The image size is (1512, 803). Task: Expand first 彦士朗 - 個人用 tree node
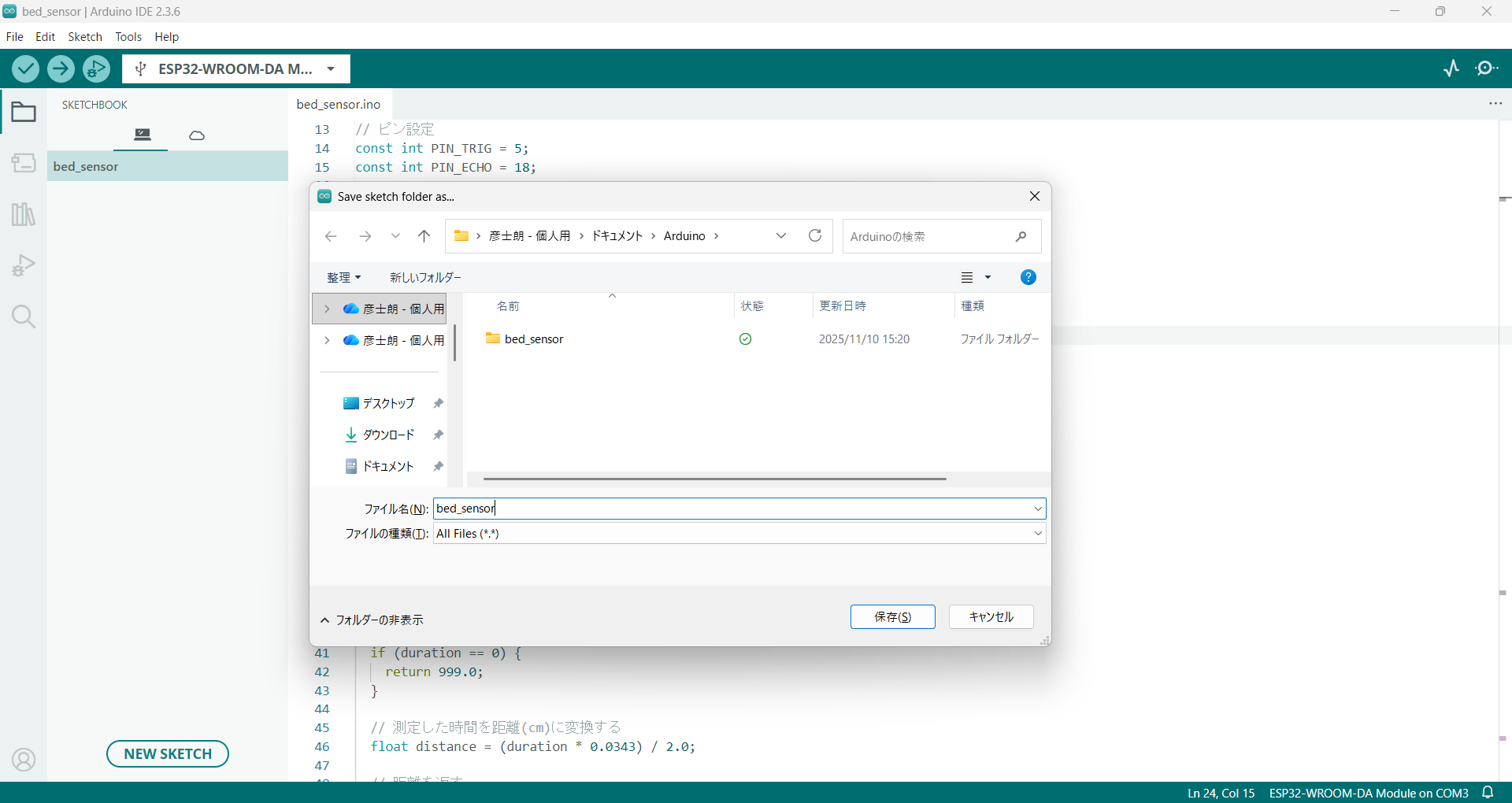327,309
